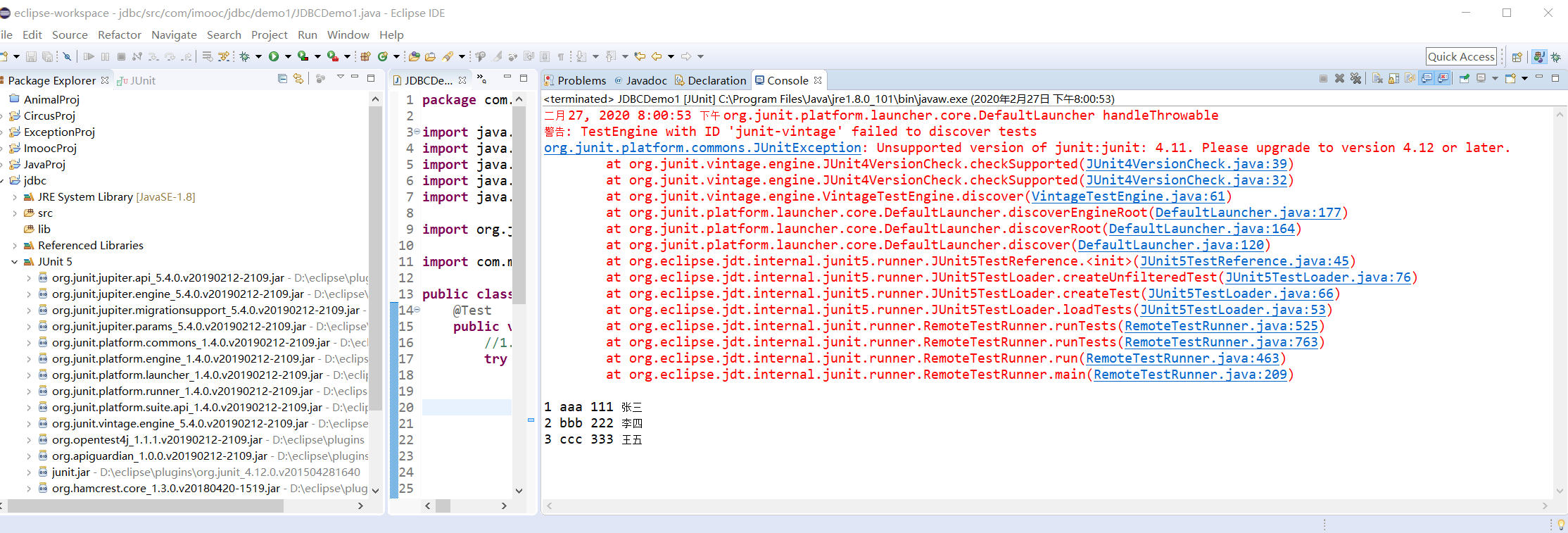The height and width of the screenshot is (533, 1568).
Task: Click Display Selected Console monitor icon
Action: tap(1481, 78)
